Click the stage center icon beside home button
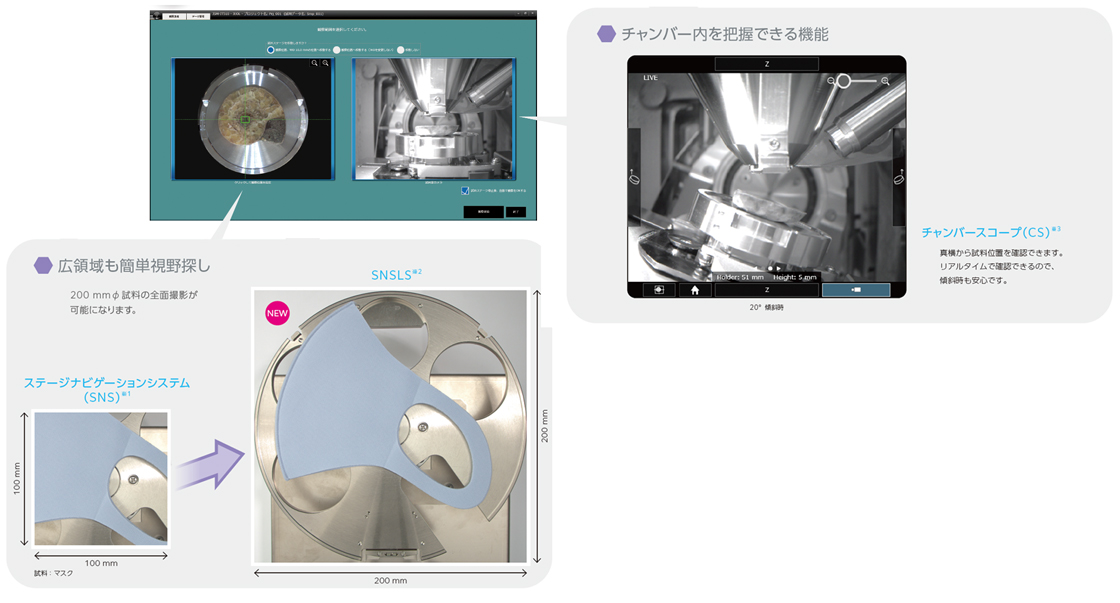 [659, 290]
